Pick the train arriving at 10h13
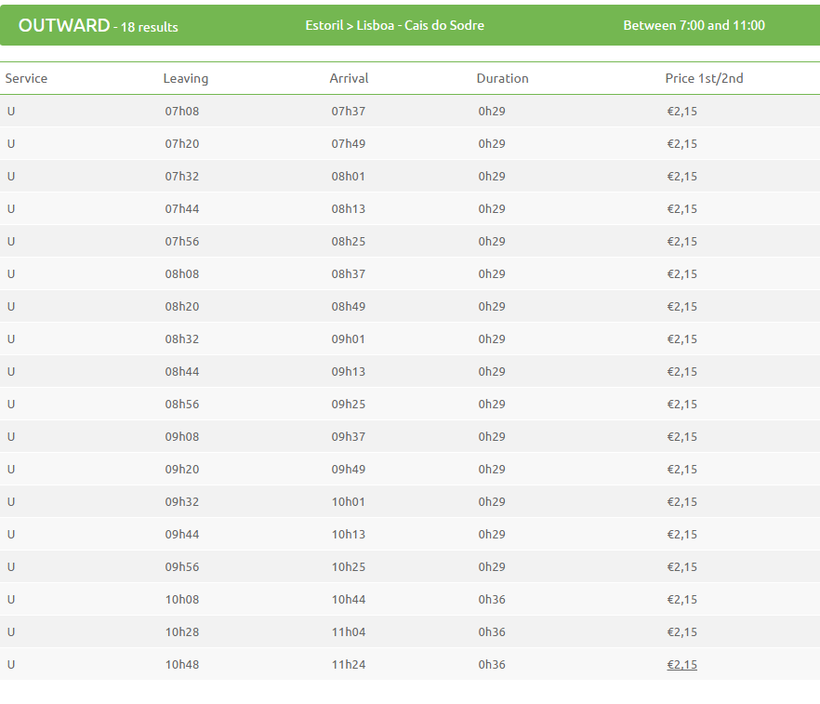 point(348,534)
